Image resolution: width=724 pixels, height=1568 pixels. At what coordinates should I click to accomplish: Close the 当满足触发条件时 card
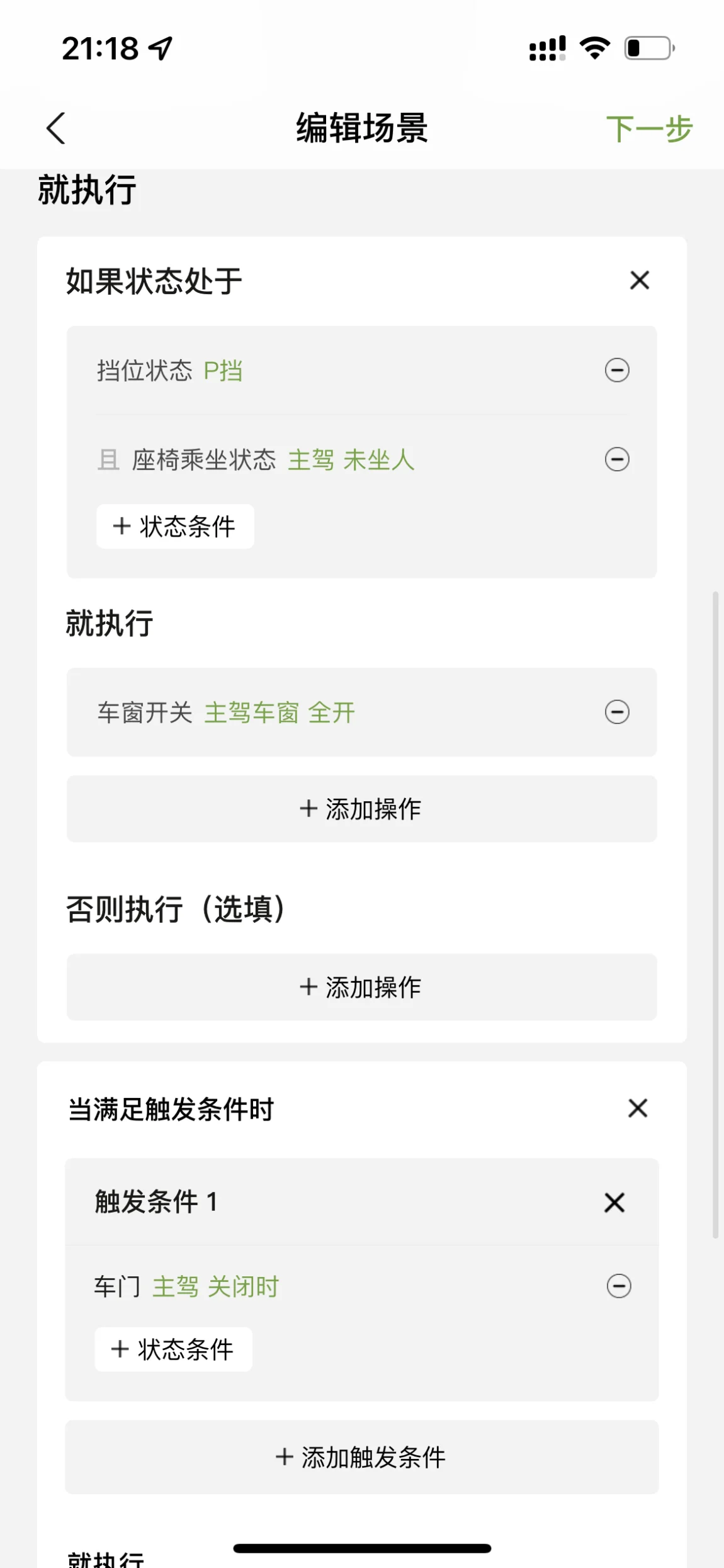[638, 1108]
